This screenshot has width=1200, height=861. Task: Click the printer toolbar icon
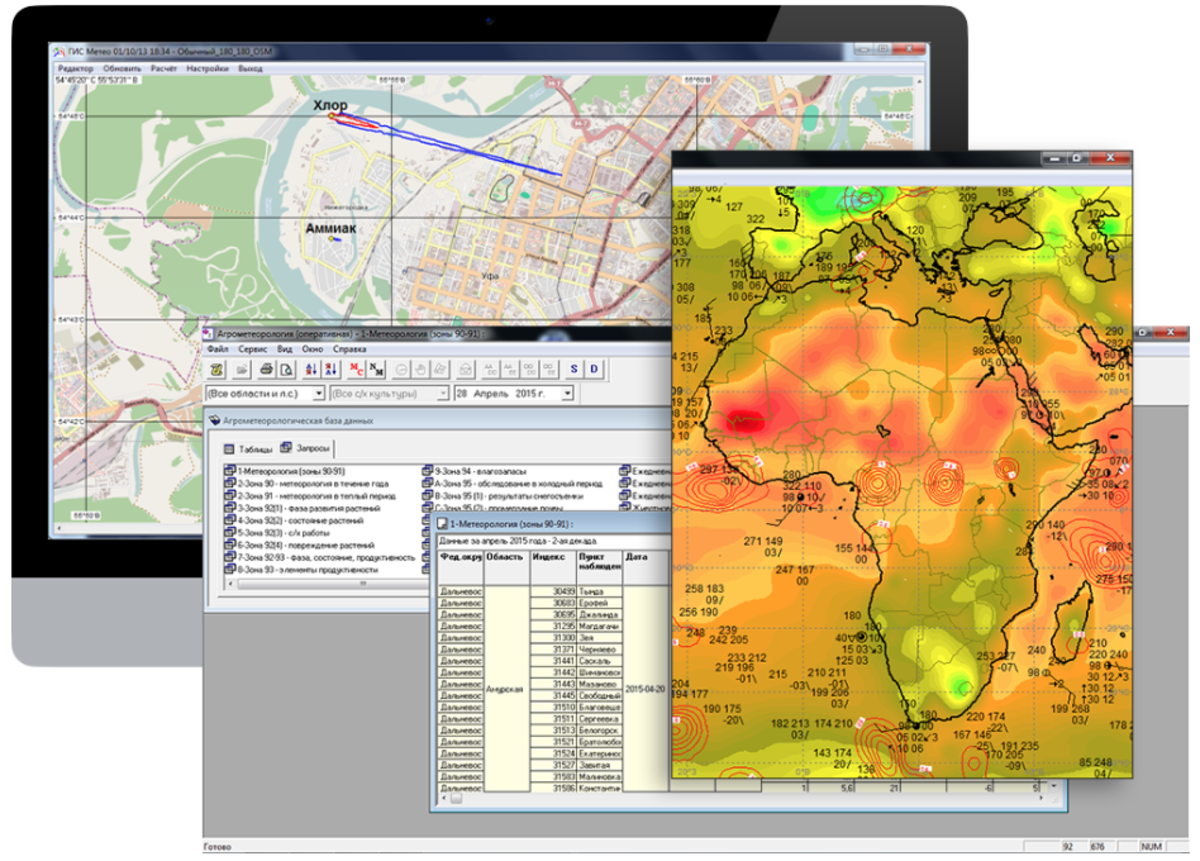tap(267, 370)
